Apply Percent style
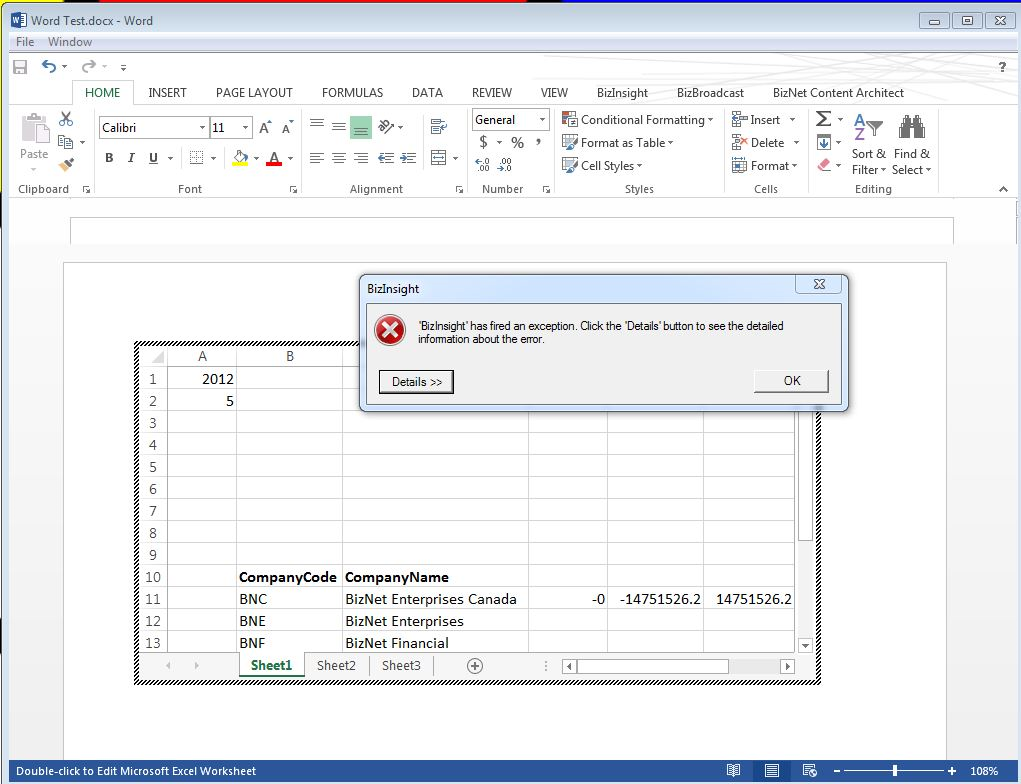The height and width of the screenshot is (784, 1021). [x=518, y=142]
